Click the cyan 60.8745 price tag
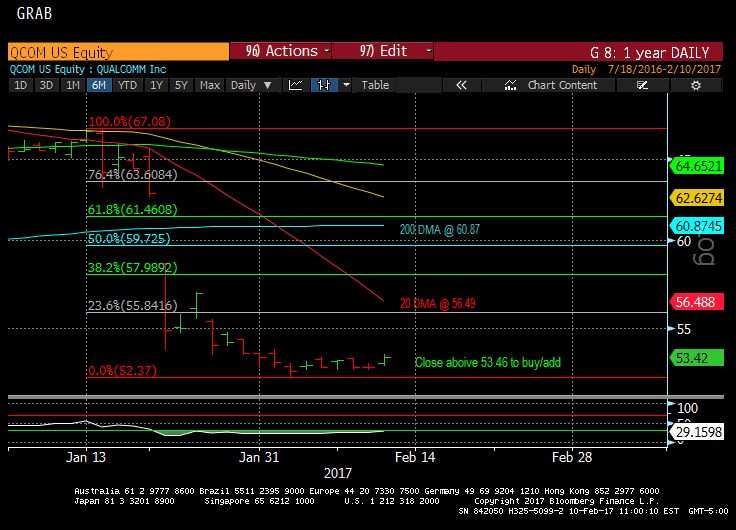736x530 pixels. point(697,226)
